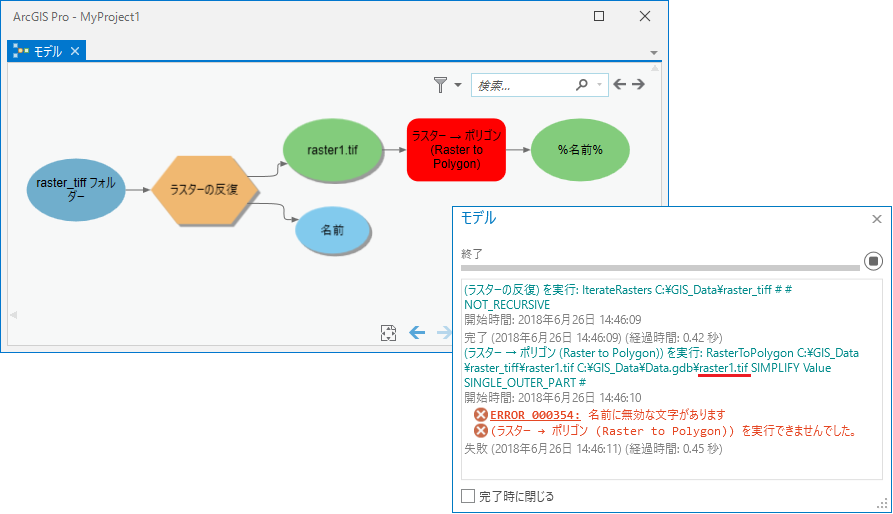
Task: Click the blue back navigation arrow
Action: [x=417, y=332]
